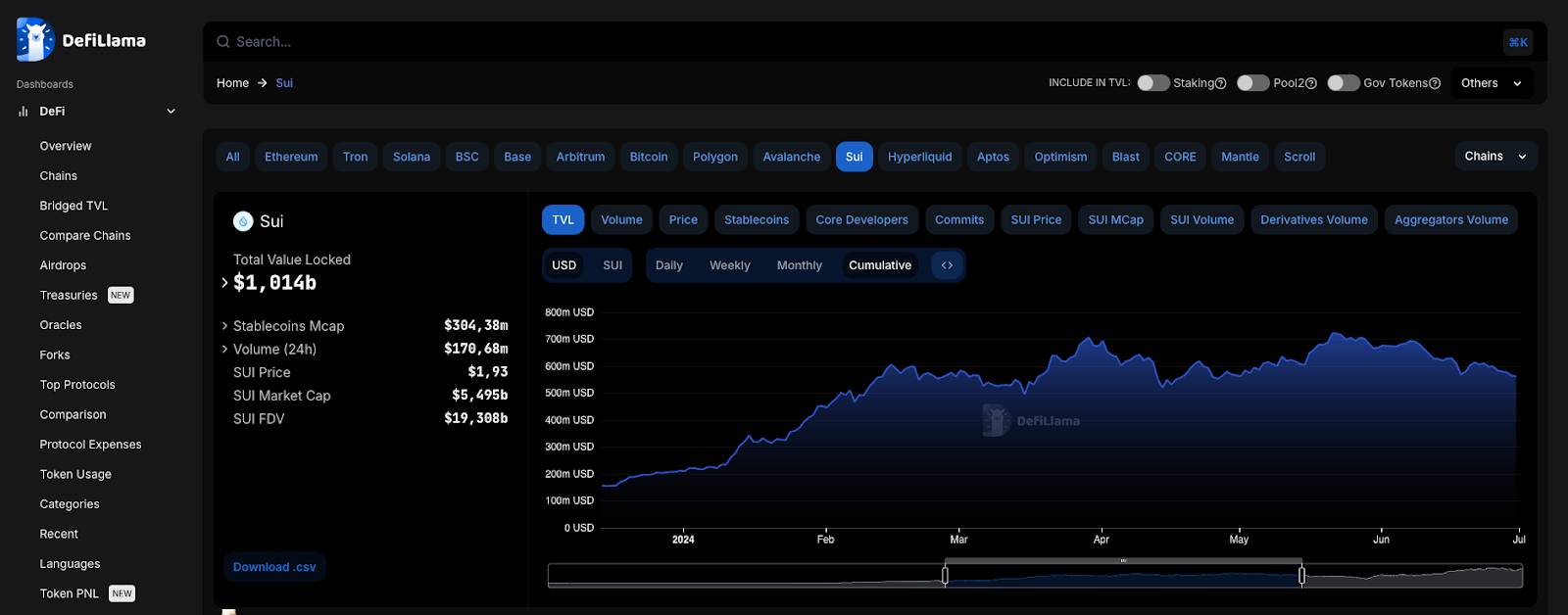Expand the Stablecoins Mcap row
The width and height of the screenshot is (1568, 615).
click(x=225, y=326)
